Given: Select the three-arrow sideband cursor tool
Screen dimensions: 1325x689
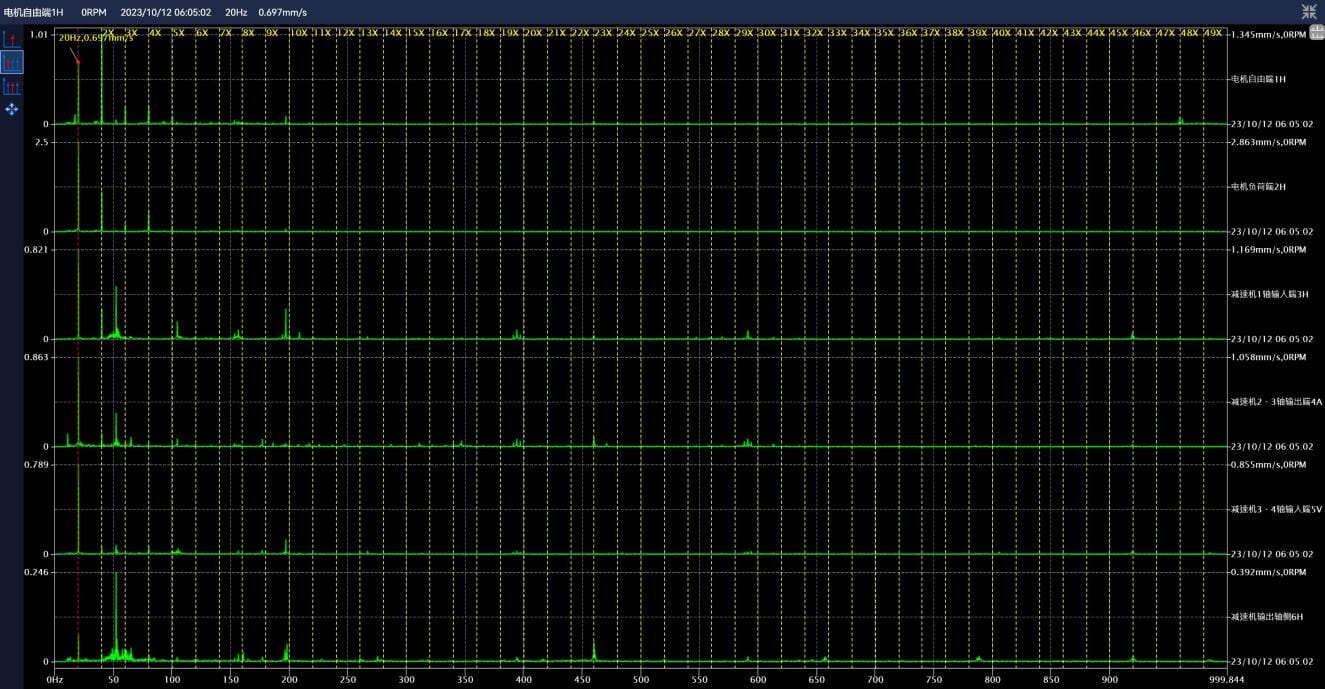Looking at the screenshot, I should pos(12,87).
